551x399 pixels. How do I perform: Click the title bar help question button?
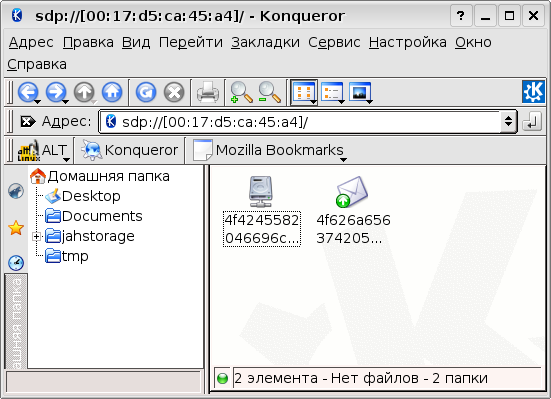click(461, 15)
